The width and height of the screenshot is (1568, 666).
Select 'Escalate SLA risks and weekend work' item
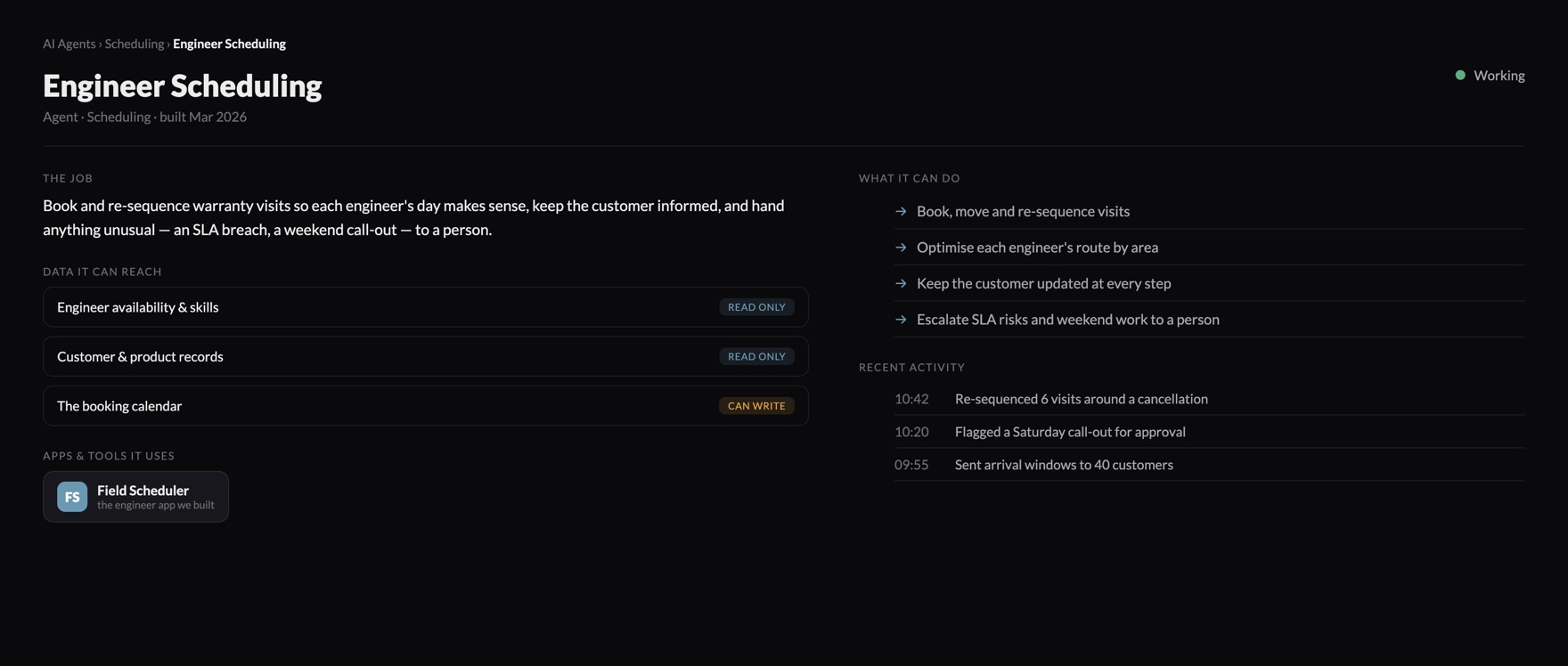pyautogui.click(x=1067, y=319)
